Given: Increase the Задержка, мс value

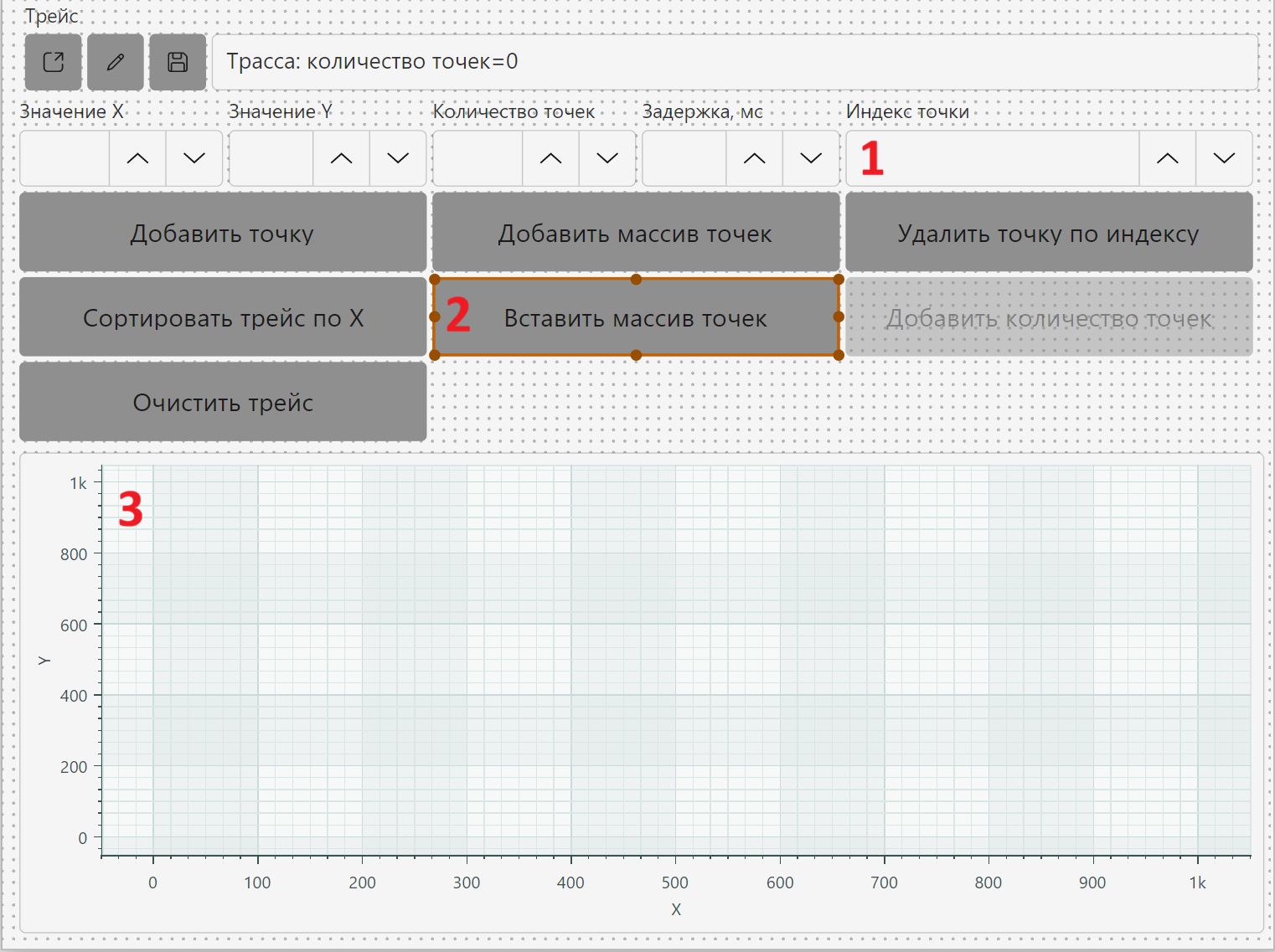Looking at the screenshot, I should point(755,158).
